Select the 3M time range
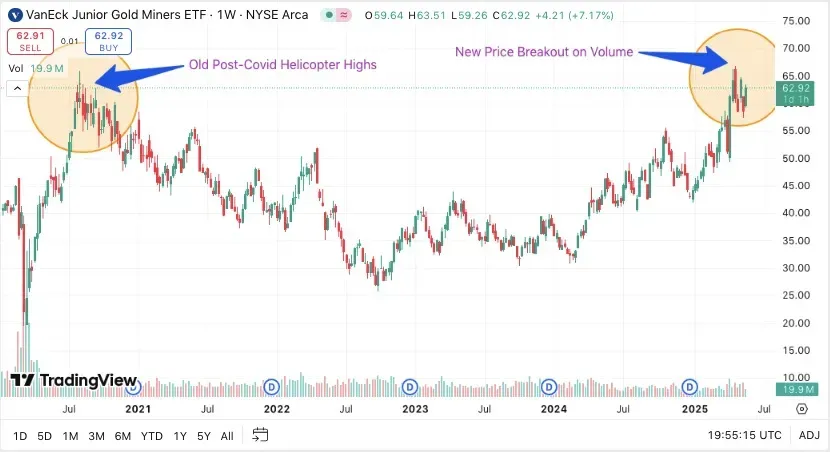The height and width of the screenshot is (452, 830). click(96, 436)
